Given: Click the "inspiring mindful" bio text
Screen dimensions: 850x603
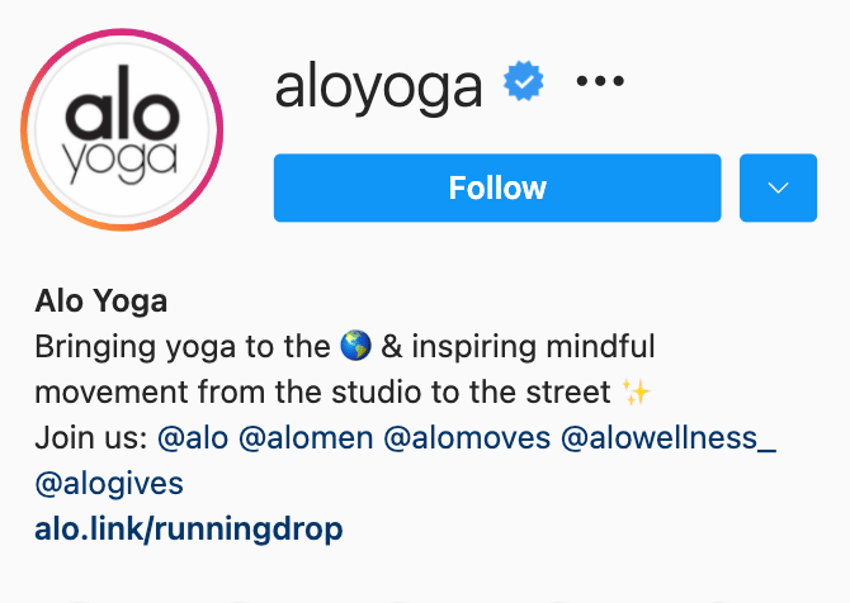Looking at the screenshot, I should (x=533, y=347).
